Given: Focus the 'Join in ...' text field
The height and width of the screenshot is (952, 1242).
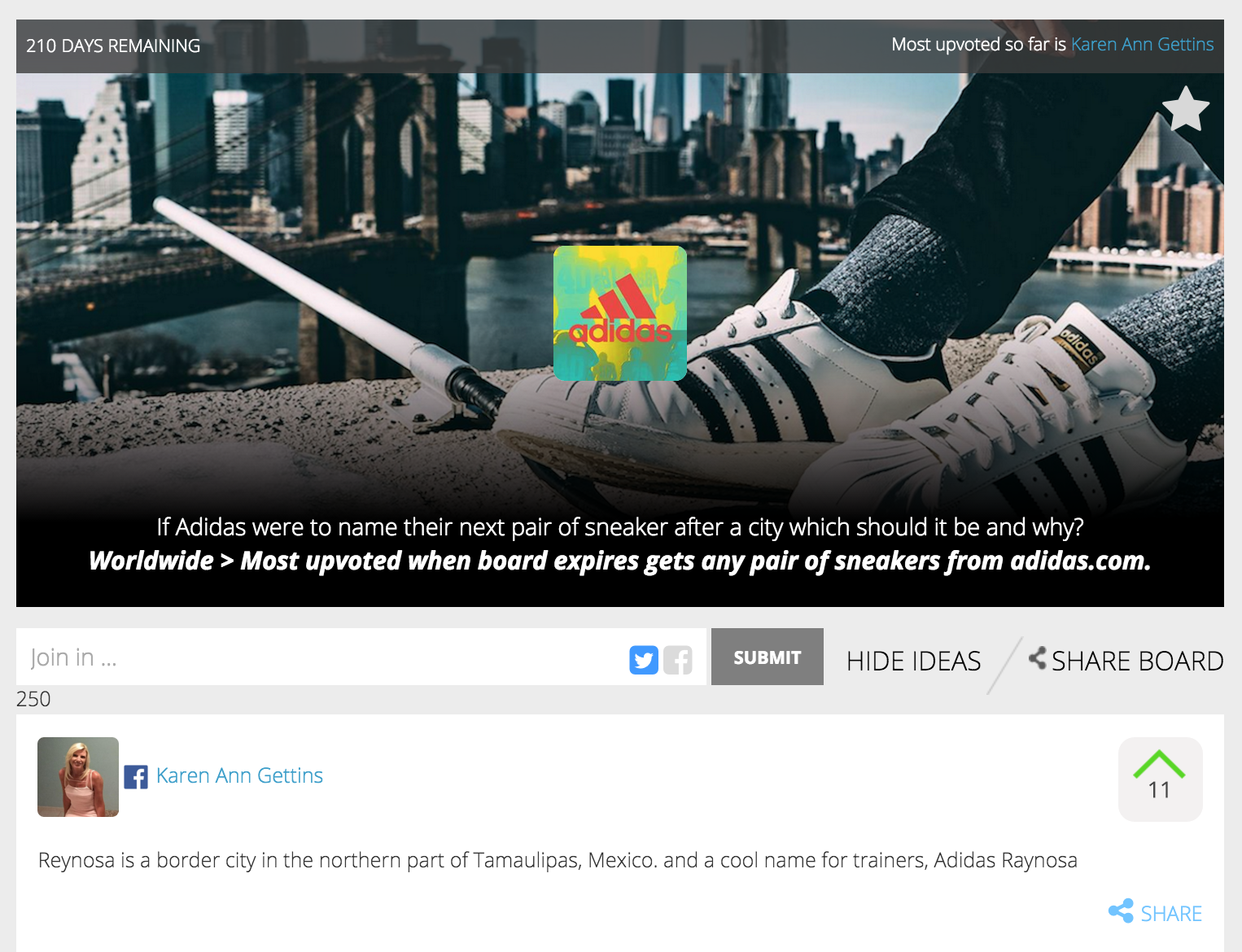Looking at the screenshot, I should coord(321,657).
